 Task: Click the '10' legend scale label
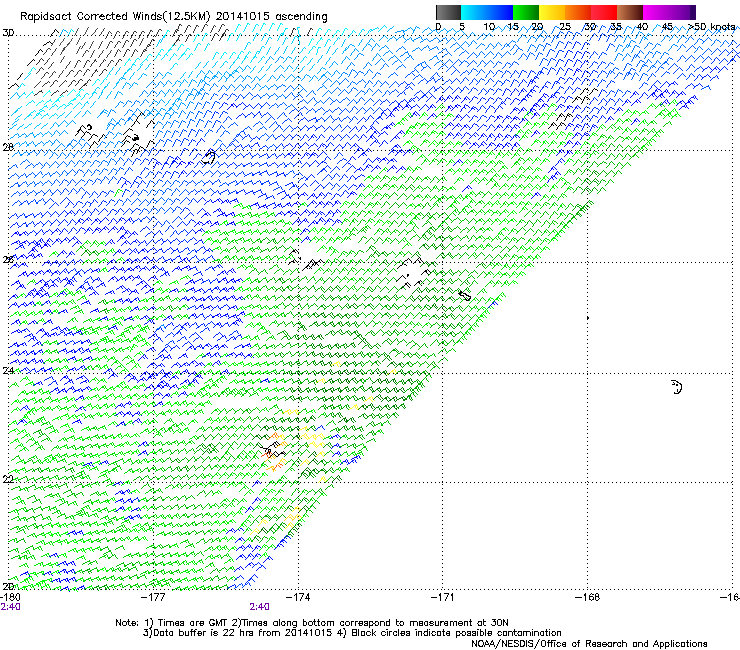pos(489,27)
